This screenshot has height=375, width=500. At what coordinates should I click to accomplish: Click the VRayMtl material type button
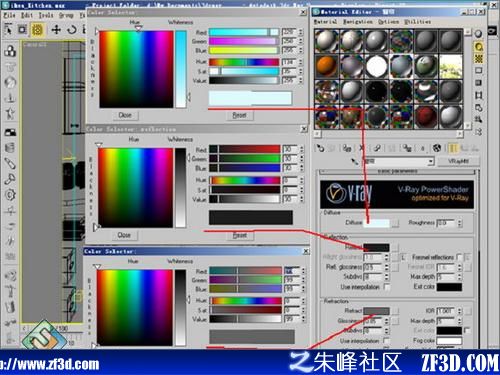458,161
